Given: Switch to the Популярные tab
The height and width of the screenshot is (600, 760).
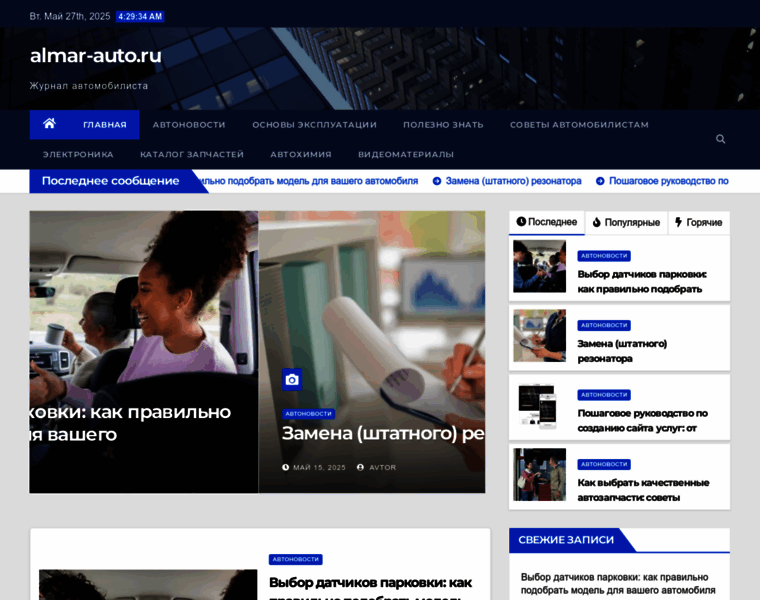Looking at the screenshot, I should tap(626, 222).
